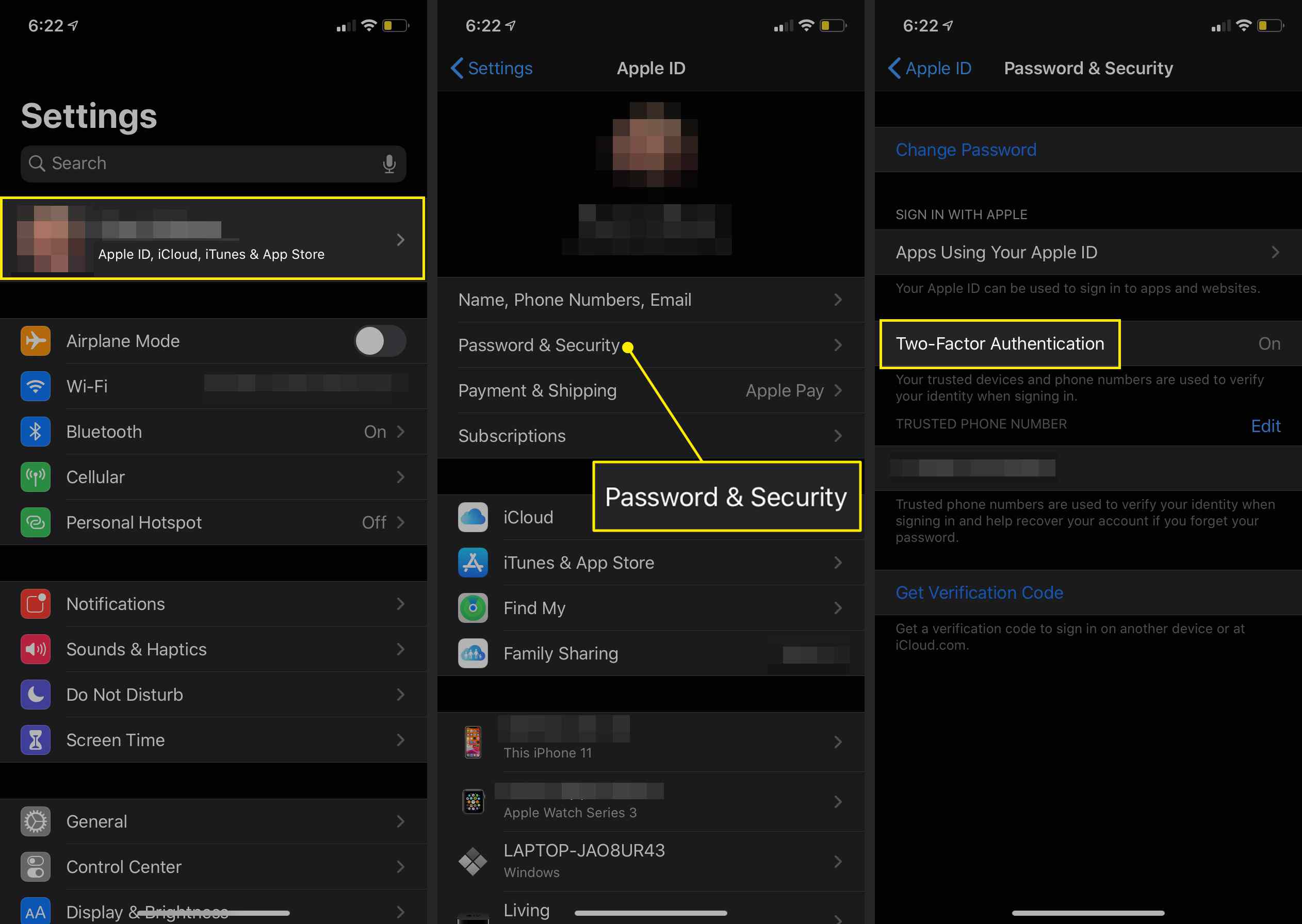Image resolution: width=1302 pixels, height=924 pixels.
Task: Tap Edit next to Trusted Phone Number
Action: pyautogui.click(x=1265, y=426)
